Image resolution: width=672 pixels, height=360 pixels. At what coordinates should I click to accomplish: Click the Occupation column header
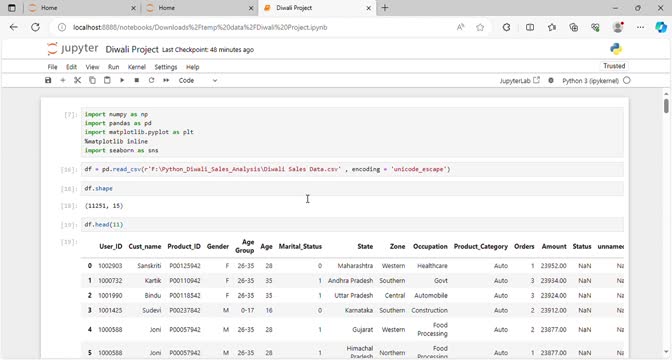[430, 246]
